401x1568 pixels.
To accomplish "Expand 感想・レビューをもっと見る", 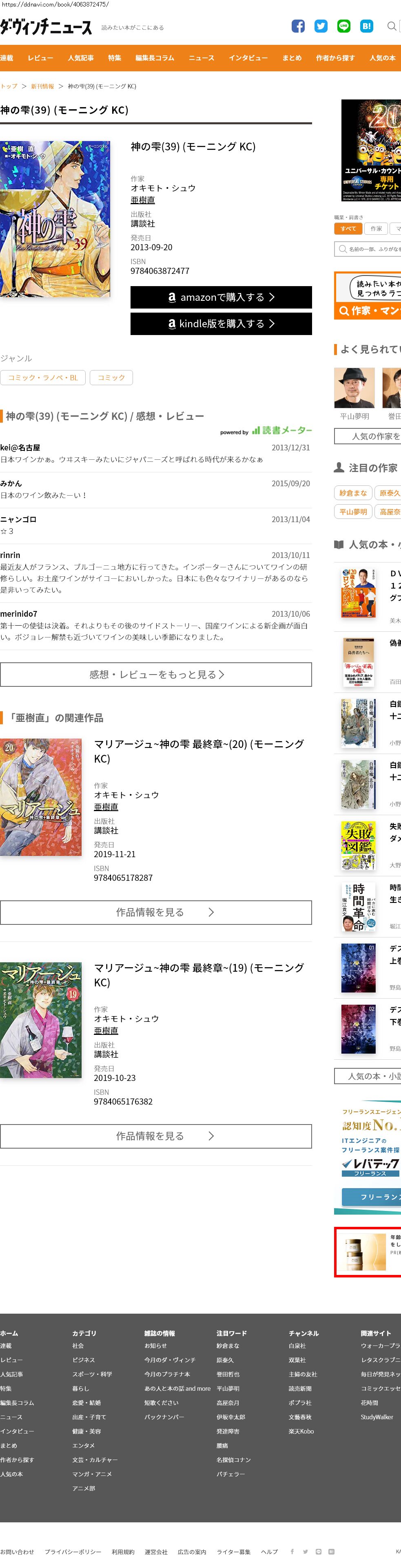I will pyautogui.click(x=156, y=675).
